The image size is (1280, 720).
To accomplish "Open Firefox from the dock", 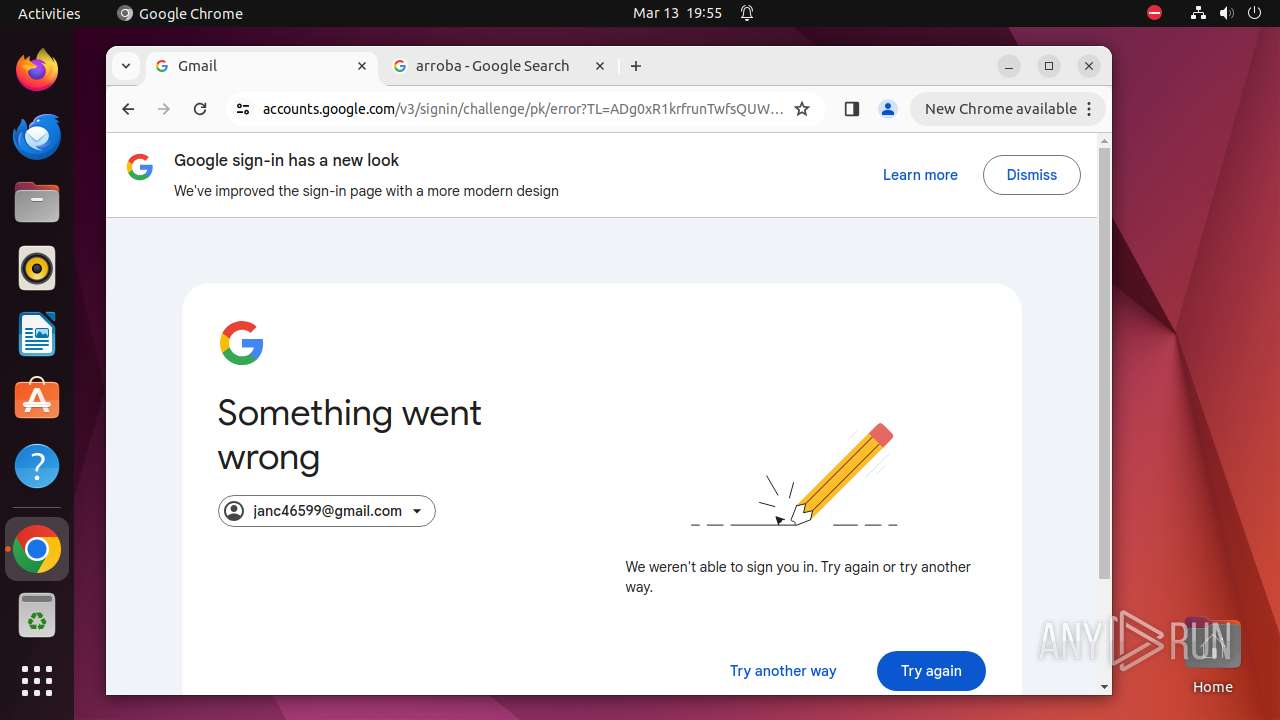I will tap(37, 70).
